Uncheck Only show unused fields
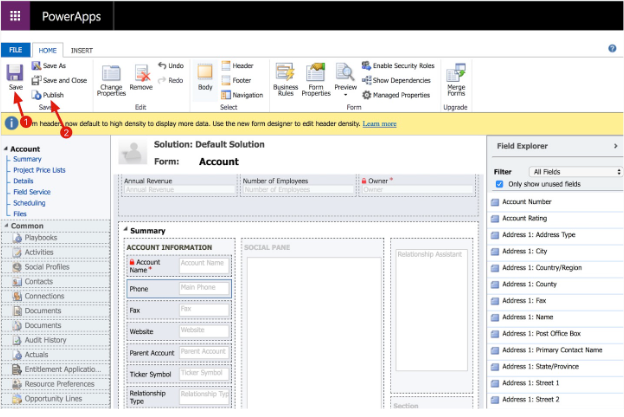624x417 pixels. 499,184
